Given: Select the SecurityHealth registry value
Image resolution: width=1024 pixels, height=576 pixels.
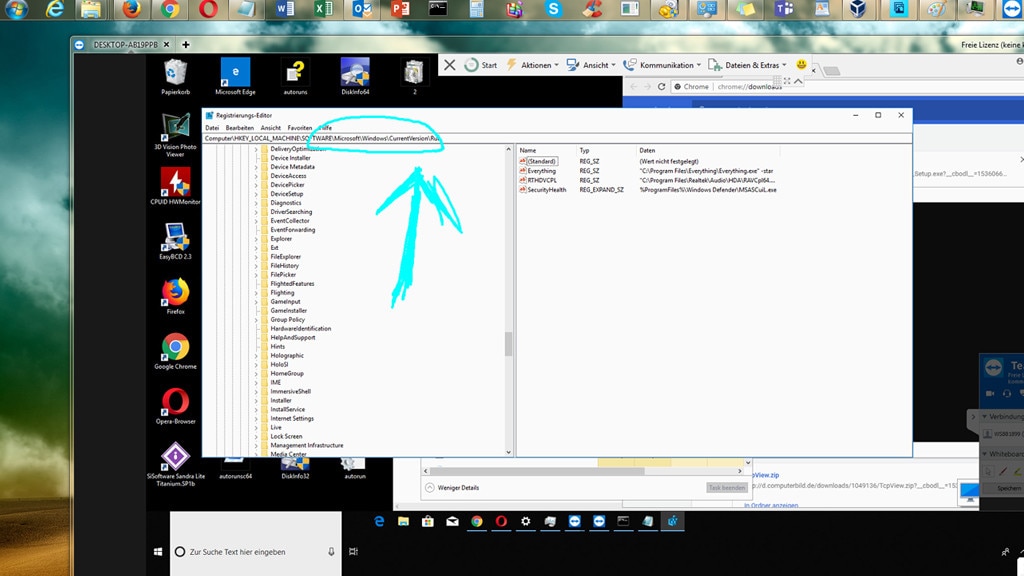Looking at the screenshot, I should tap(549, 189).
